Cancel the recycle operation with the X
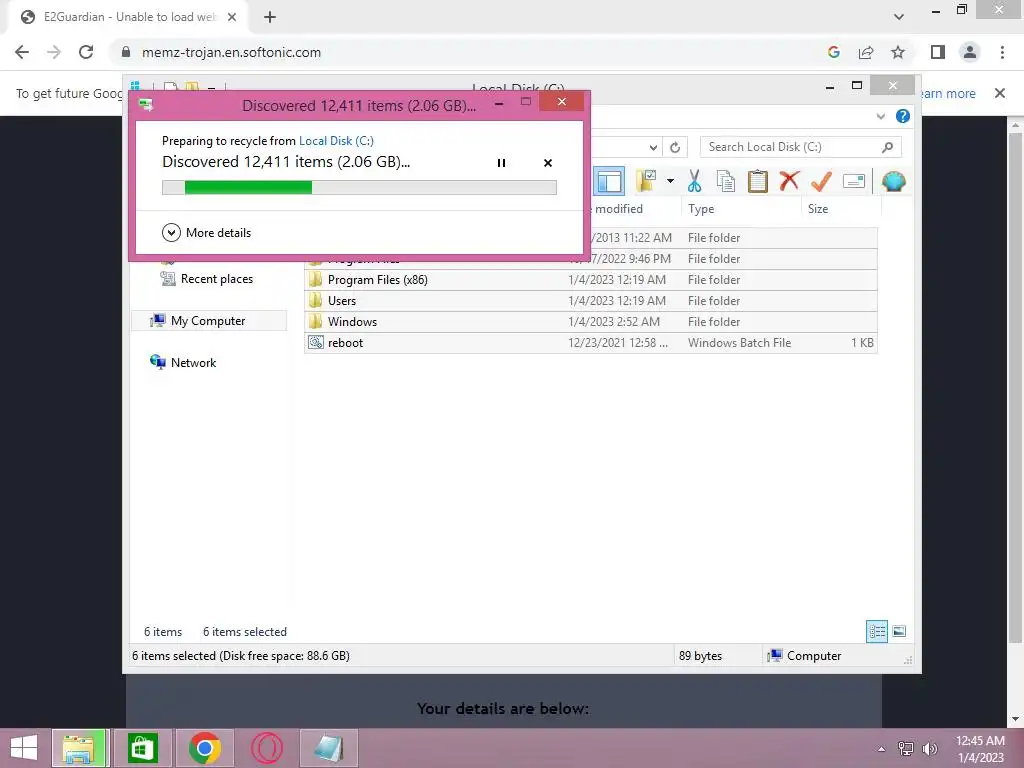This screenshot has width=1024, height=768. click(x=548, y=163)
